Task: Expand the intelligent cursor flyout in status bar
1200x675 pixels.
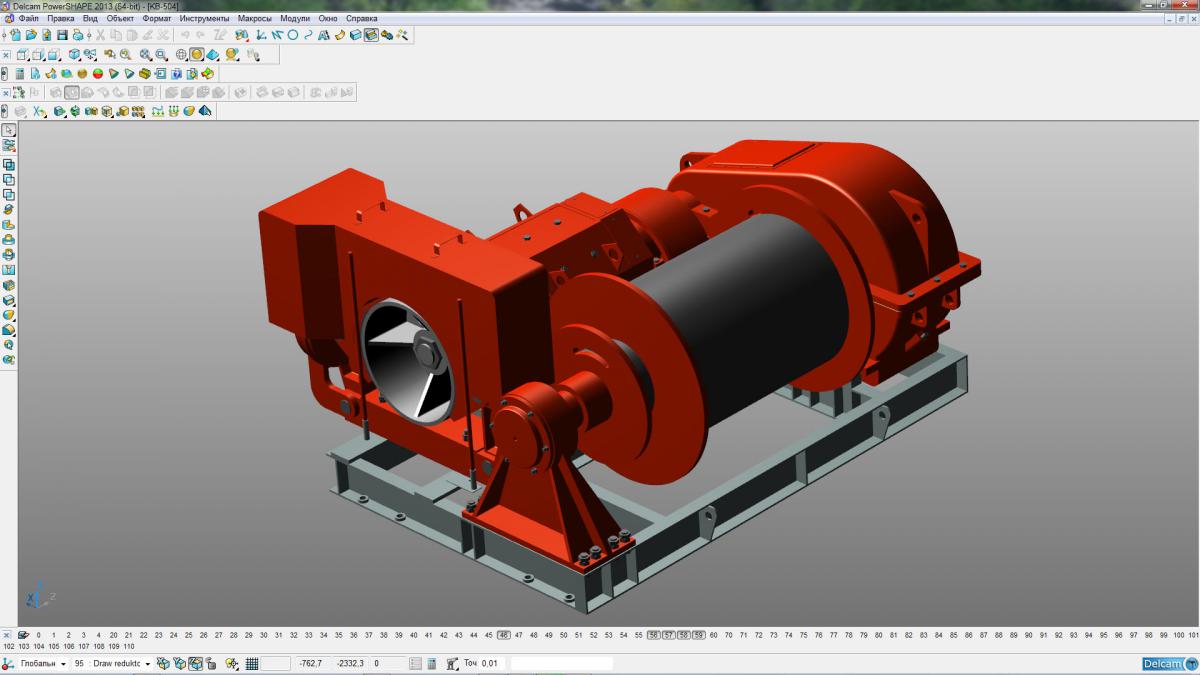Action: (x=237, y=668)
